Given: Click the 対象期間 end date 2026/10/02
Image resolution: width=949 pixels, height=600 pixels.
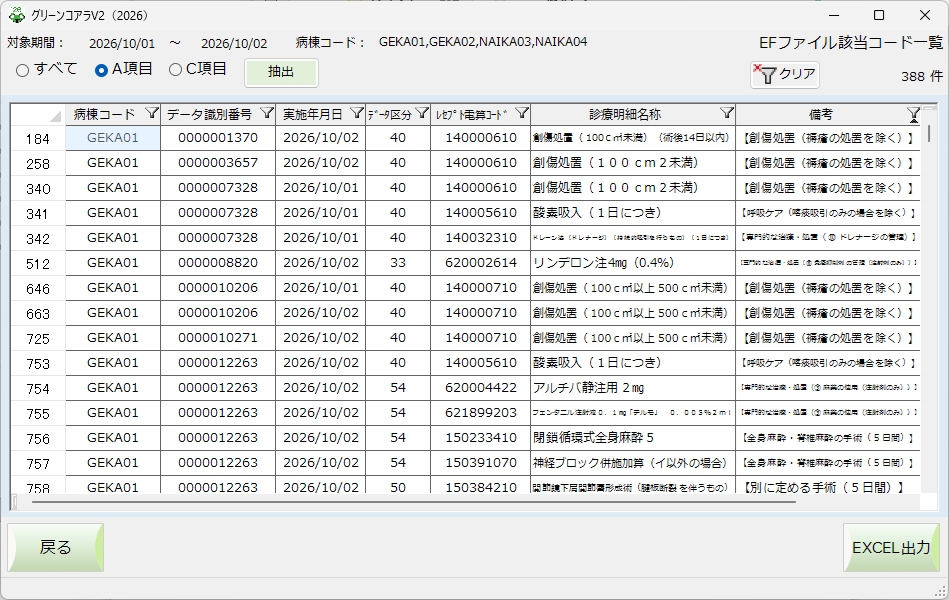Looking at the screenshot, I should pos(234,44).
